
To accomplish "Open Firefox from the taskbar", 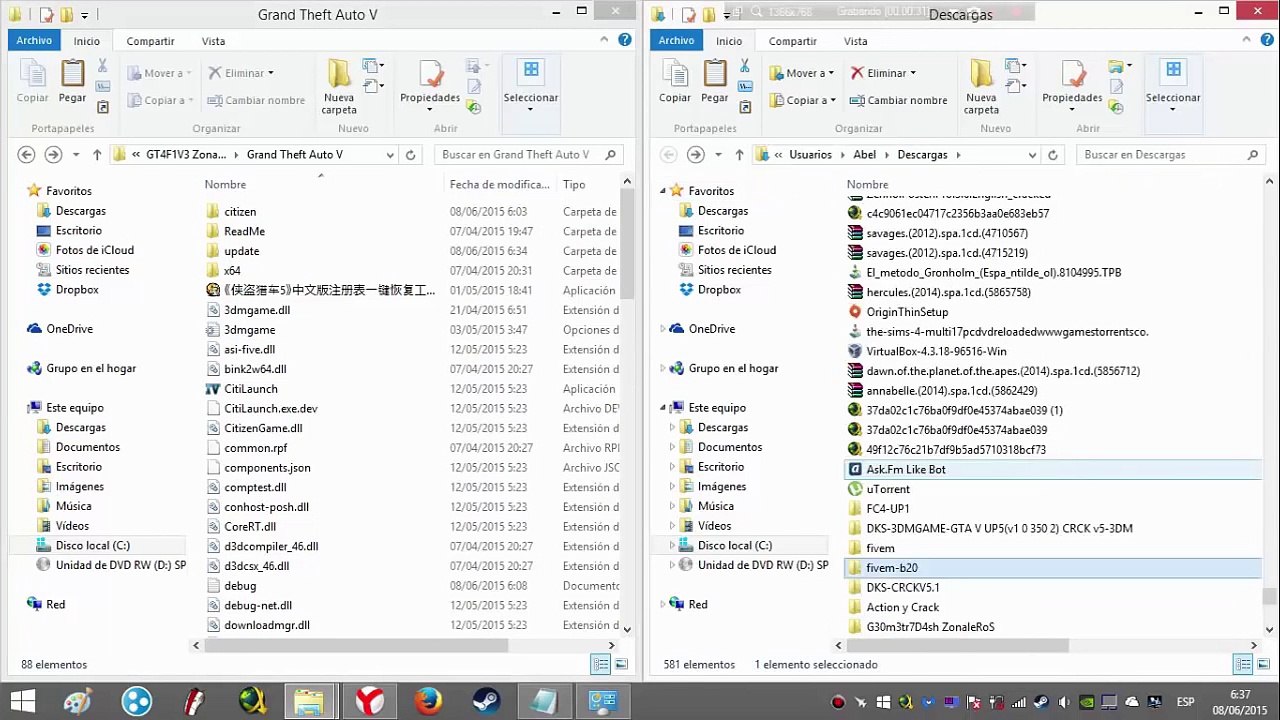I will click(428, 701).
